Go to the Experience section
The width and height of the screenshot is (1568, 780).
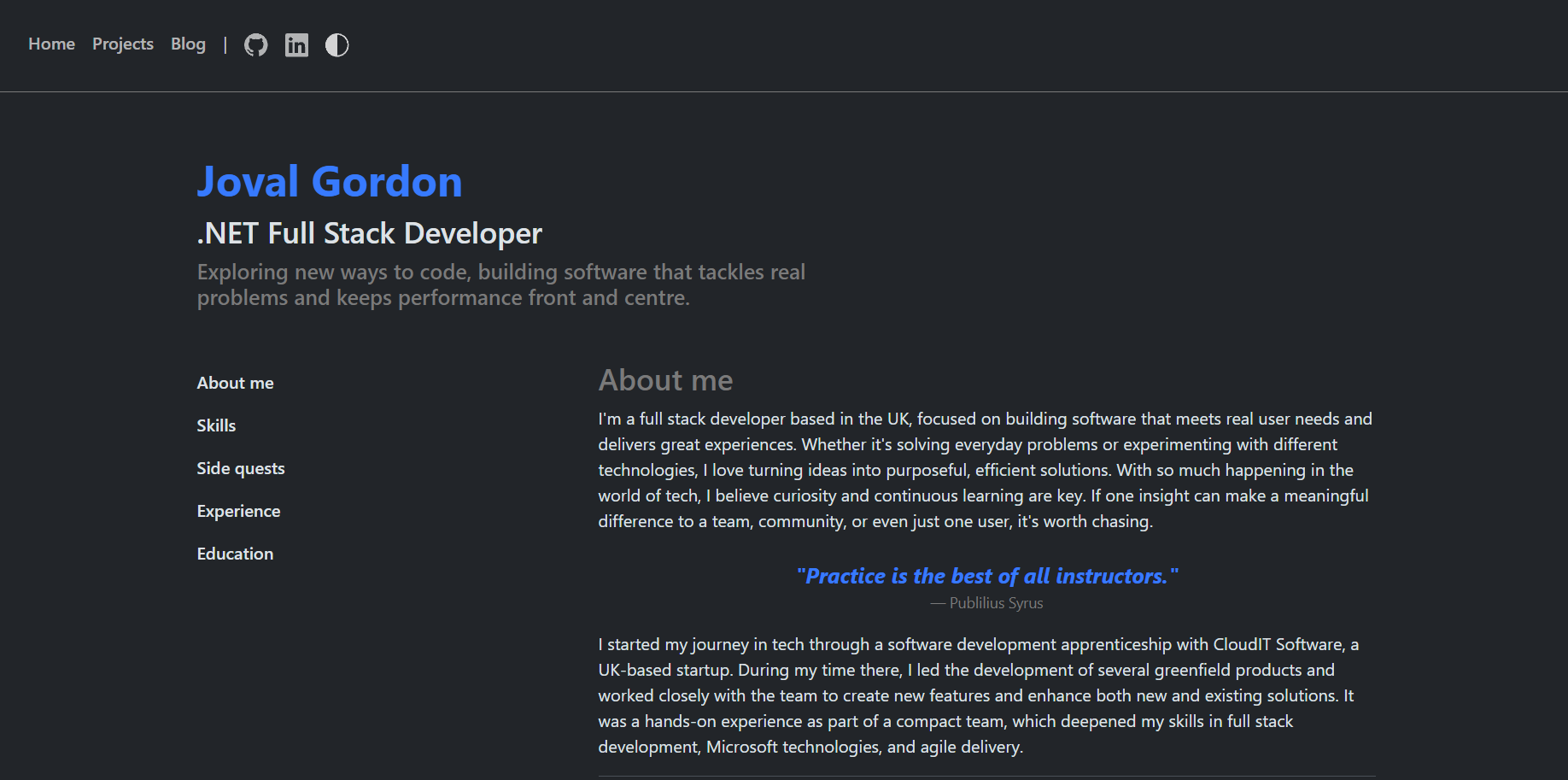pyautogui.click(x=238, y=511)
